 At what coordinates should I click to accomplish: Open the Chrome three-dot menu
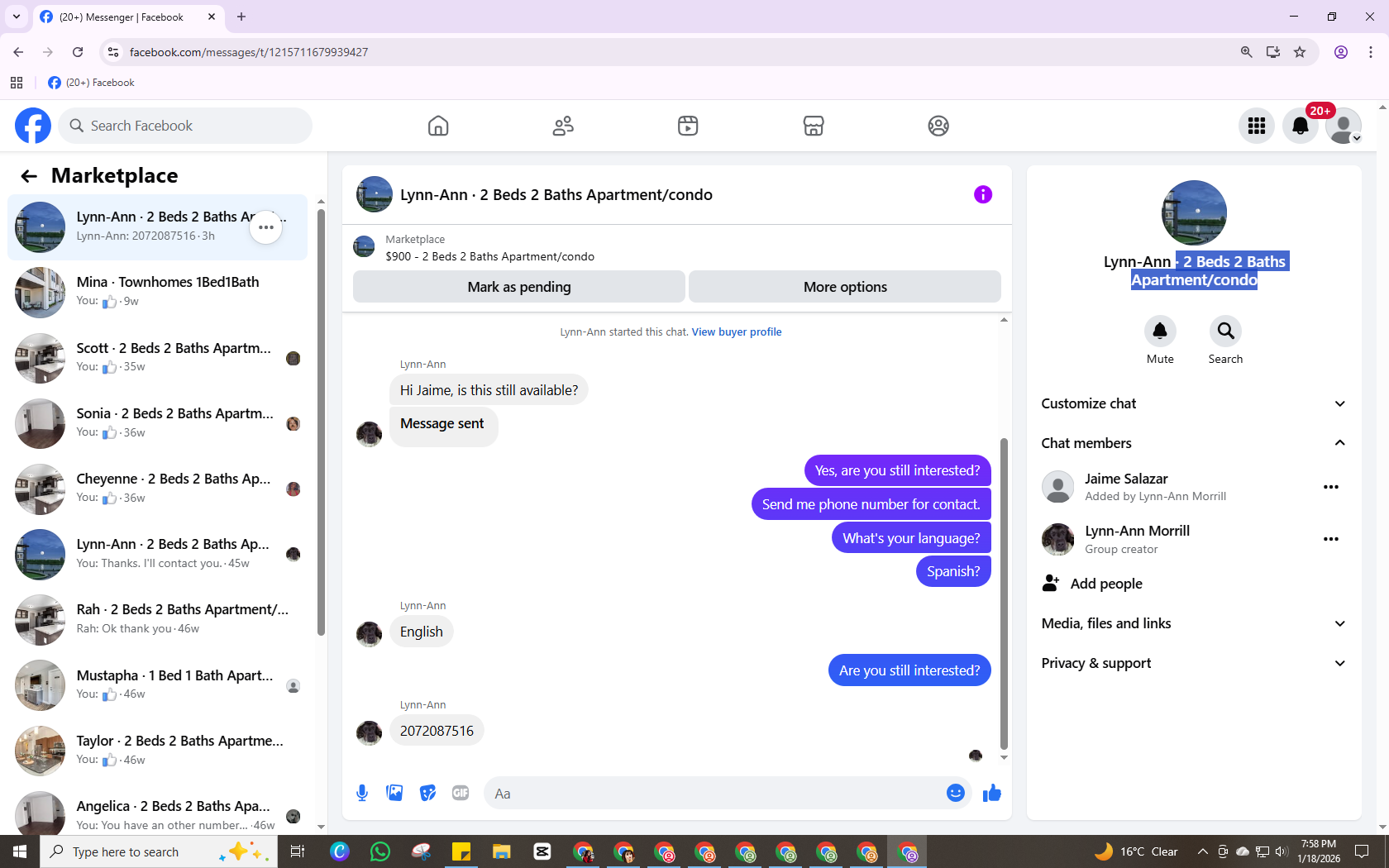tap(1371, 52)
